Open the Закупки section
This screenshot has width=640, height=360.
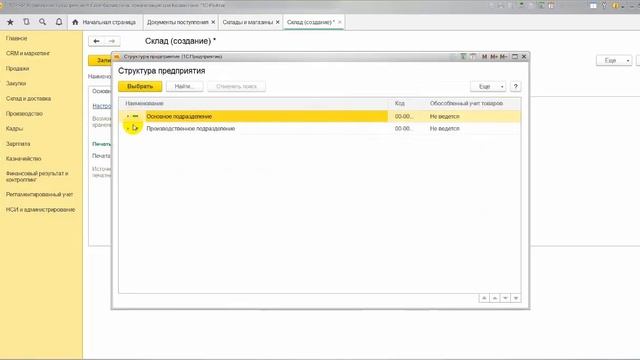(x=16, y=83)
